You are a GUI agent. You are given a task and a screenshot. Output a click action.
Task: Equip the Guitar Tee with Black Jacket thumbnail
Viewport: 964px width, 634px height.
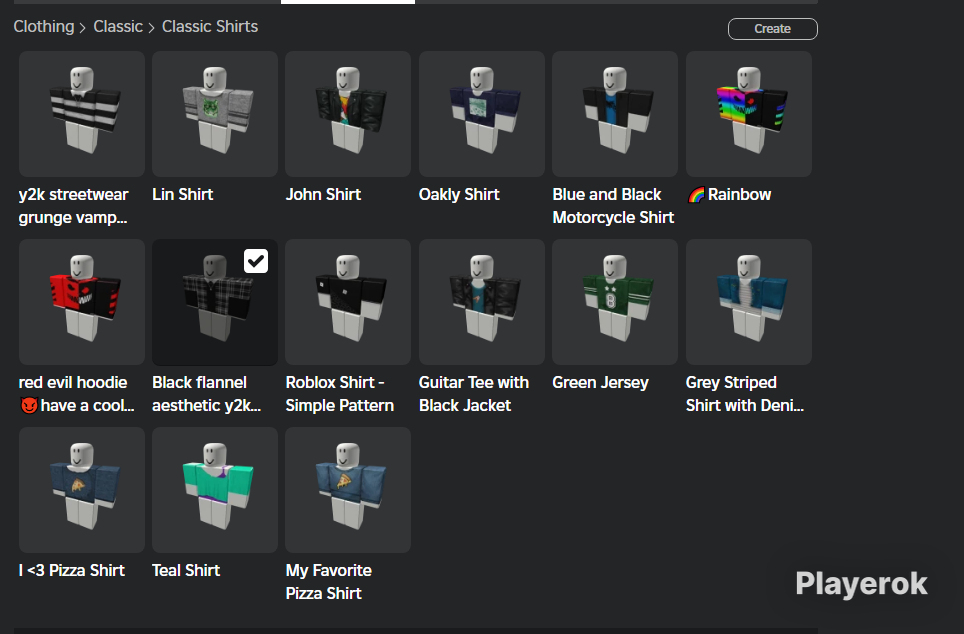(481, 302)
